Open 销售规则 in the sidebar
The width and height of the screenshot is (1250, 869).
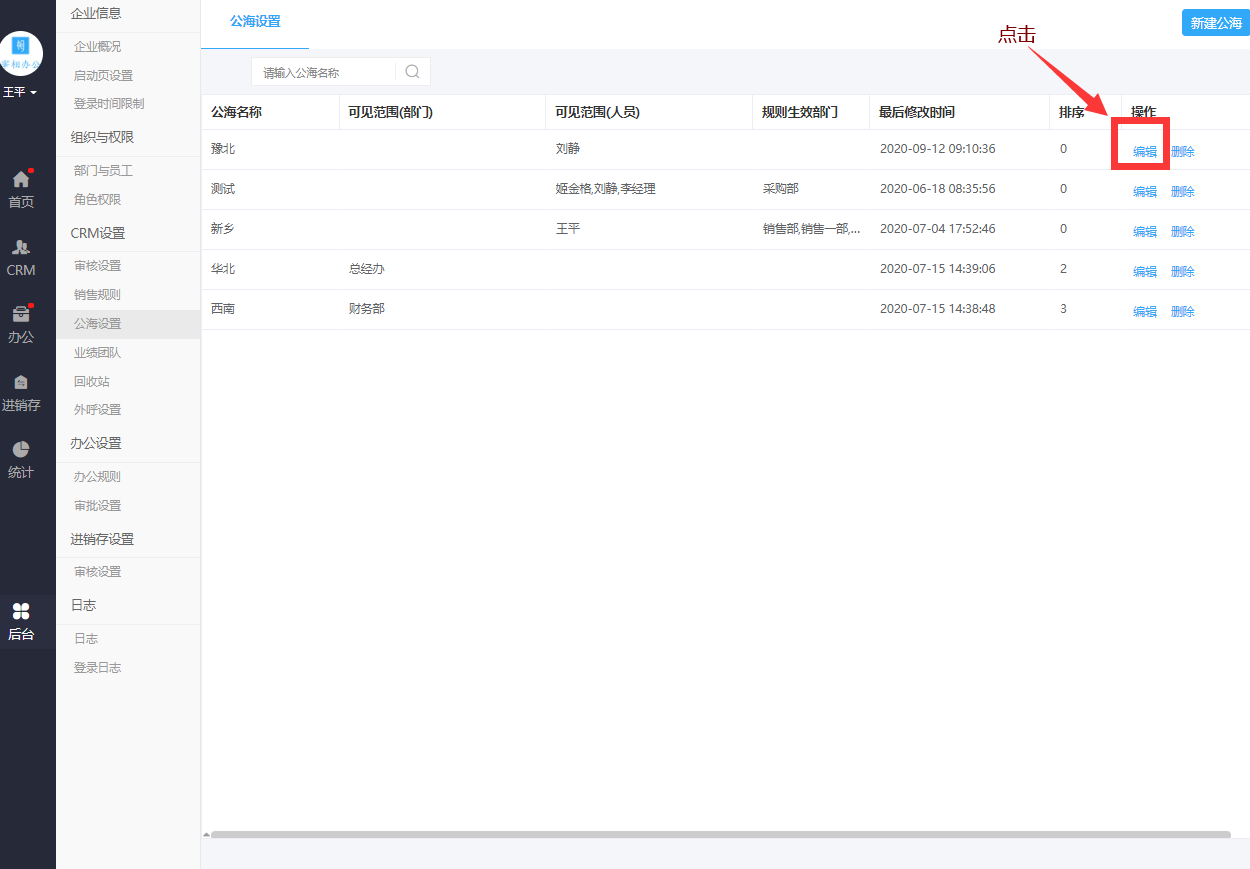(97, 295)
